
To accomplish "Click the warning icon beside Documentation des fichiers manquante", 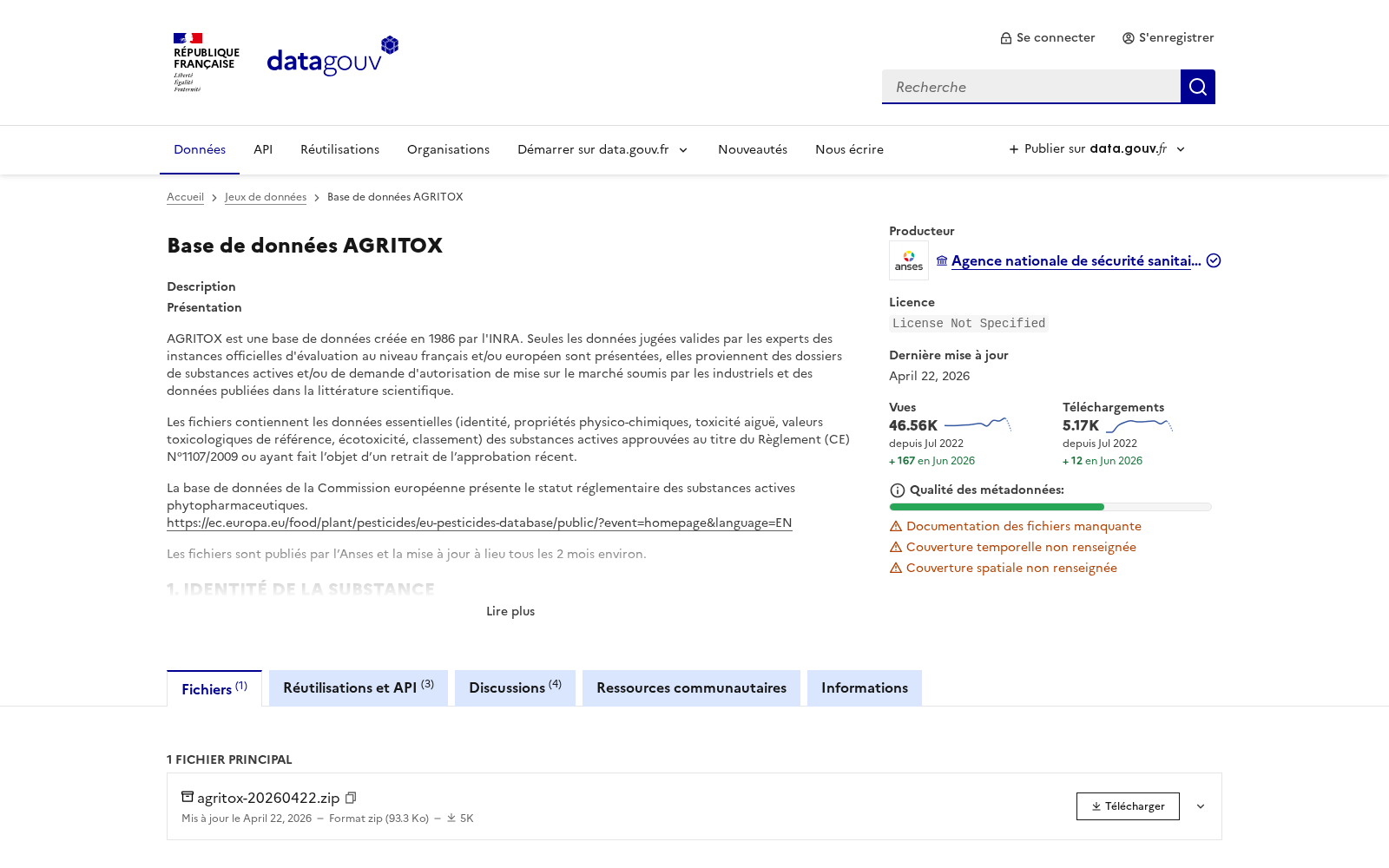I will 896,526.
